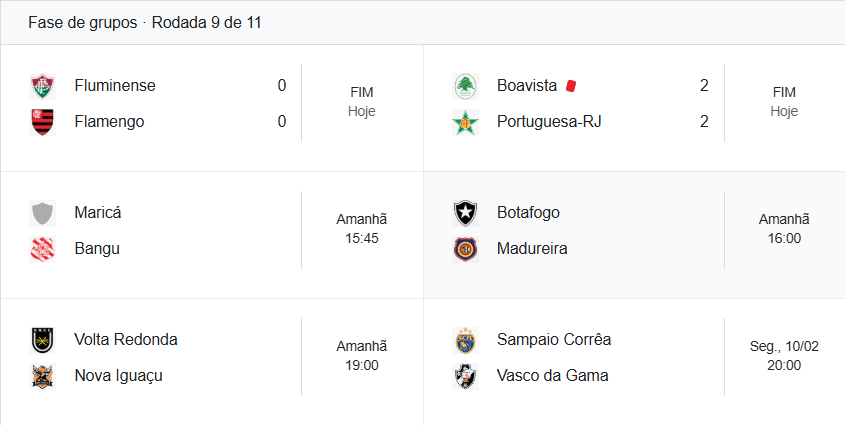Click the Botafogo team crest
845x425 pixels.
tap(465, 213)
